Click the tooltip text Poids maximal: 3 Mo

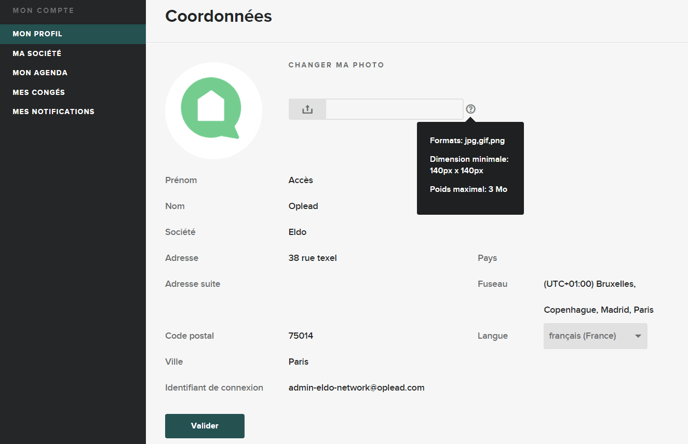[468, 189]
